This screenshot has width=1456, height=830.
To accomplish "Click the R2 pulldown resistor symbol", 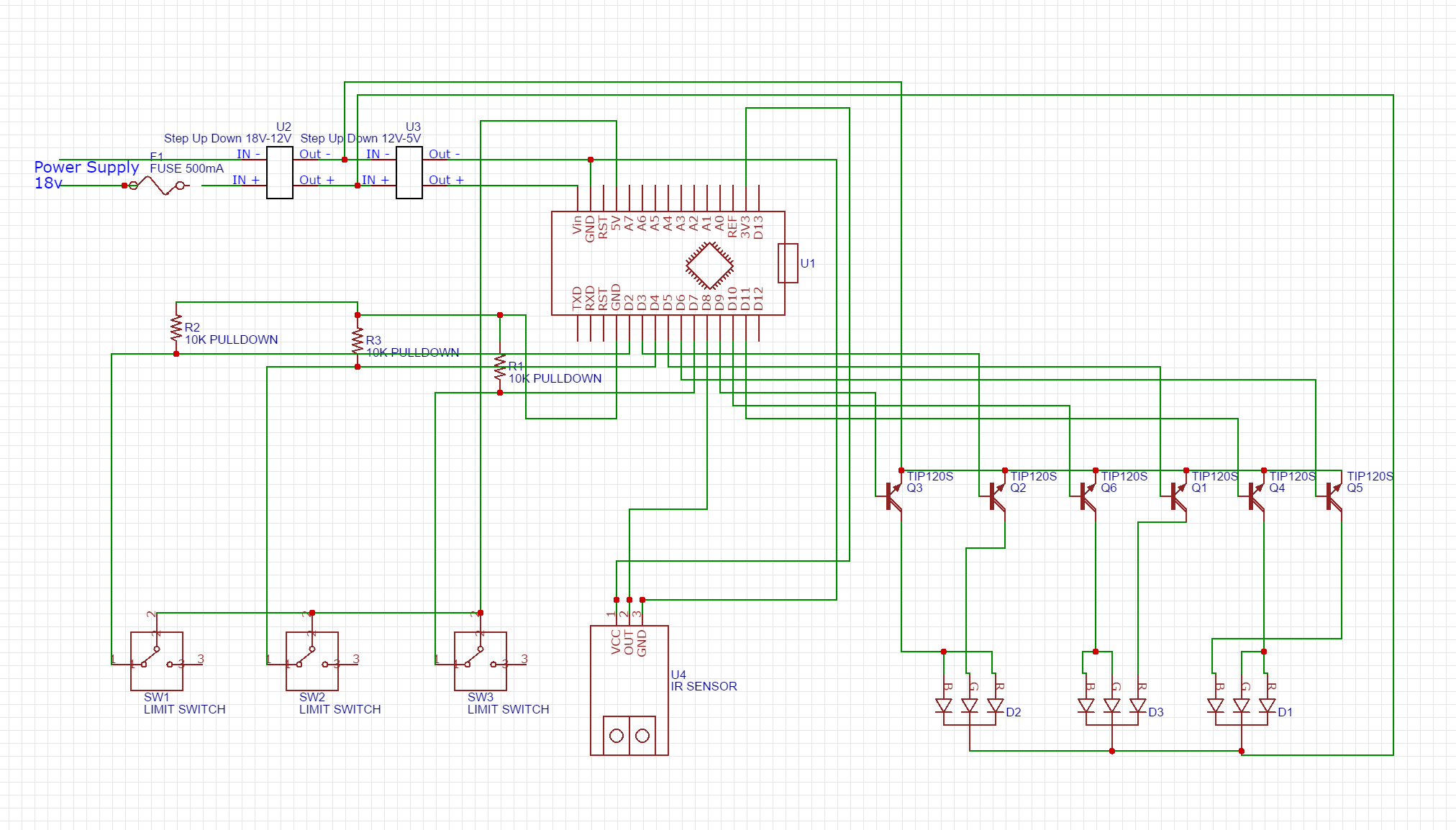I will tap(176, 329).
